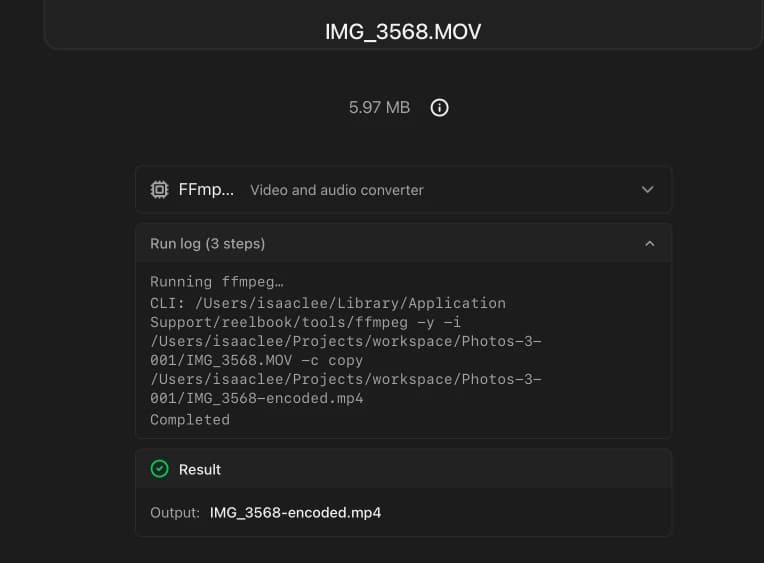Click the green checkmark Result icon
Image resolution: width=764 pixels, height=563 pixels.
tap(159, 469)
